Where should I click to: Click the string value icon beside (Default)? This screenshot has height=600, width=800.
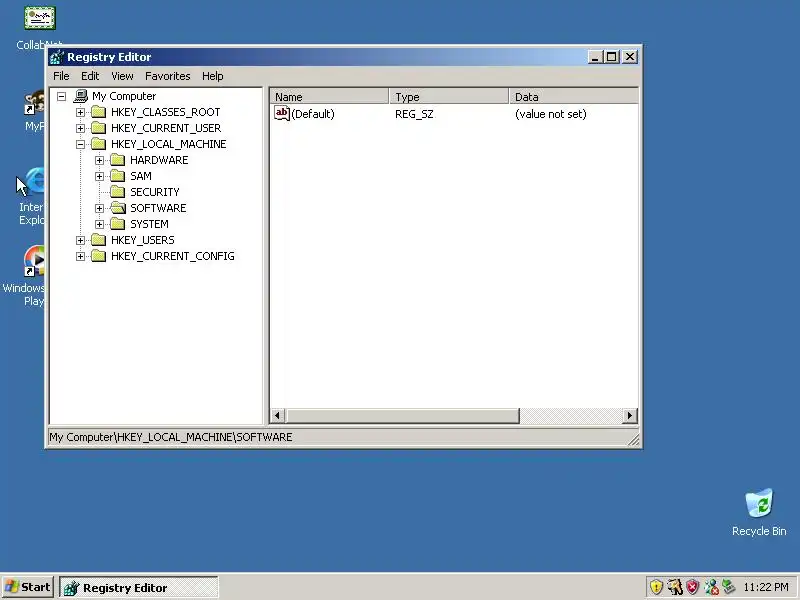point(282,113)
